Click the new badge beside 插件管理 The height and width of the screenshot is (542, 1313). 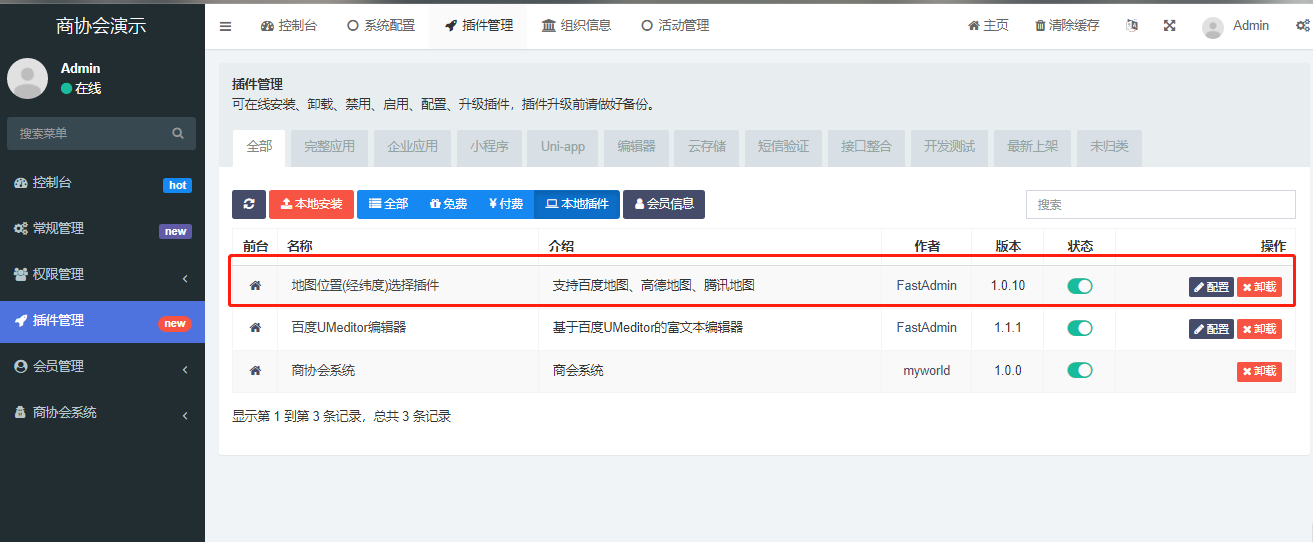click(175, 323)
